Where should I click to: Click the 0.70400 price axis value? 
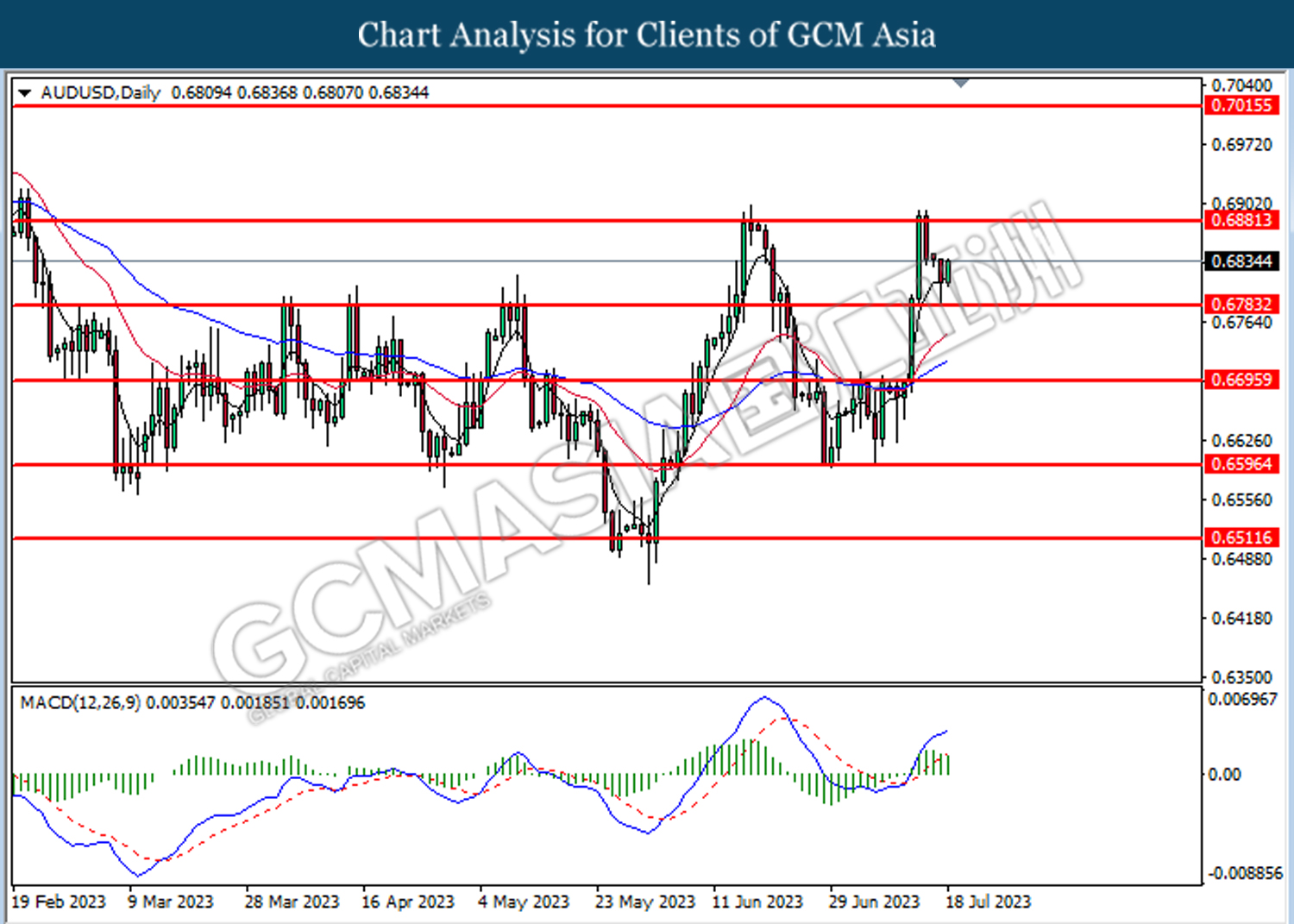[1241, 85]
